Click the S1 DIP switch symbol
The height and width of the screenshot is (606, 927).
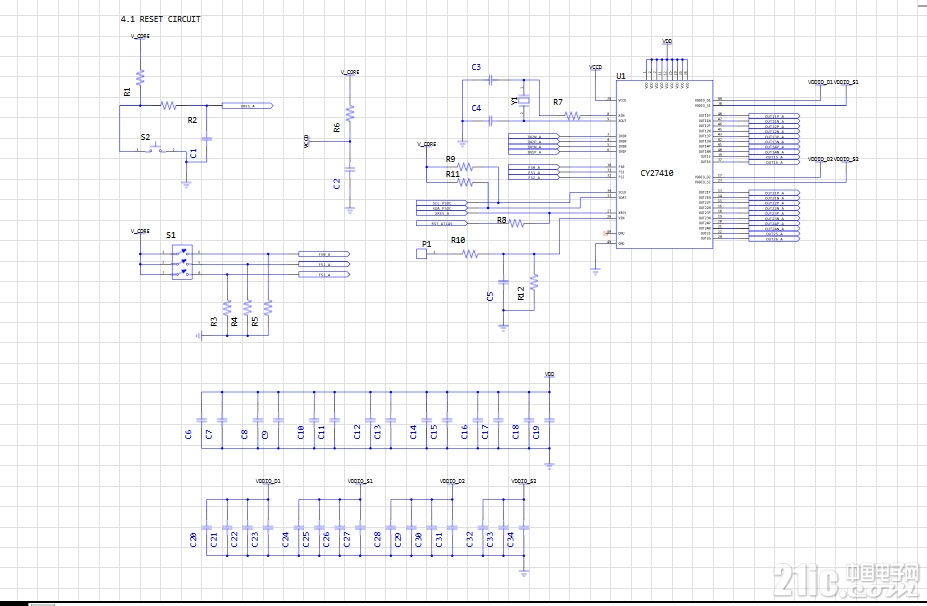(x=183, y=263)
